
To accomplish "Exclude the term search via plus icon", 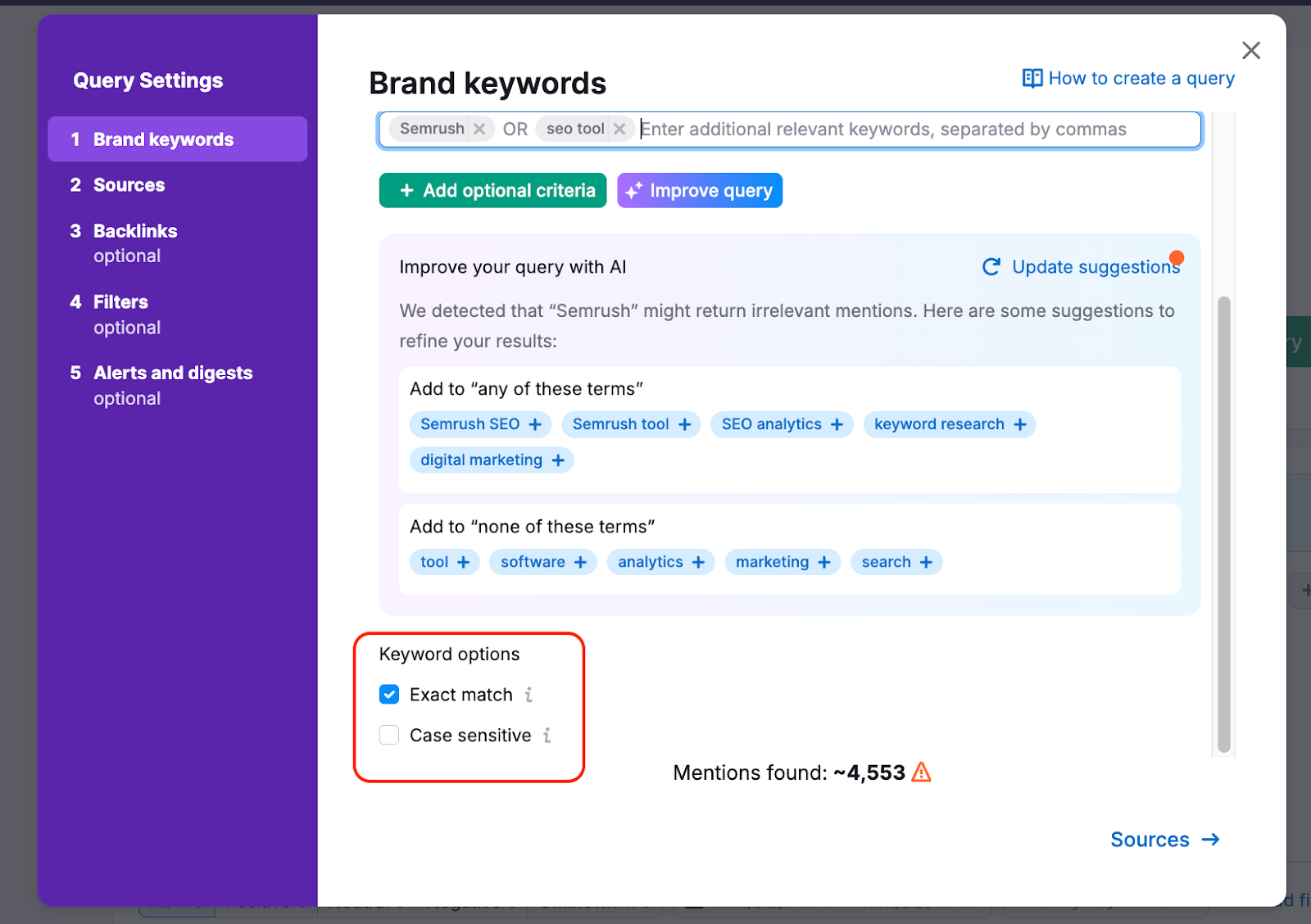I will coord(926,562).
